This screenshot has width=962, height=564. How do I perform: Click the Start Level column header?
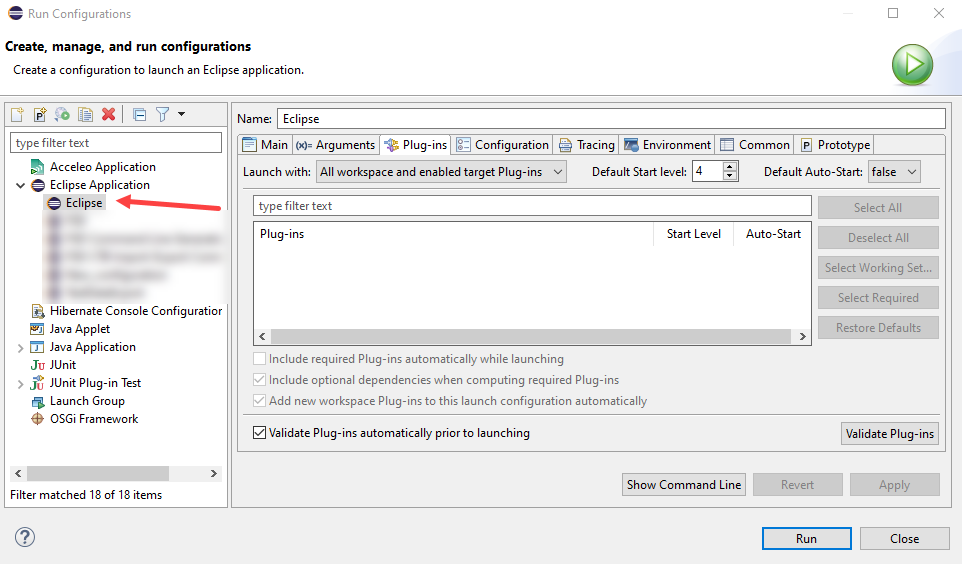coord(693,234)
